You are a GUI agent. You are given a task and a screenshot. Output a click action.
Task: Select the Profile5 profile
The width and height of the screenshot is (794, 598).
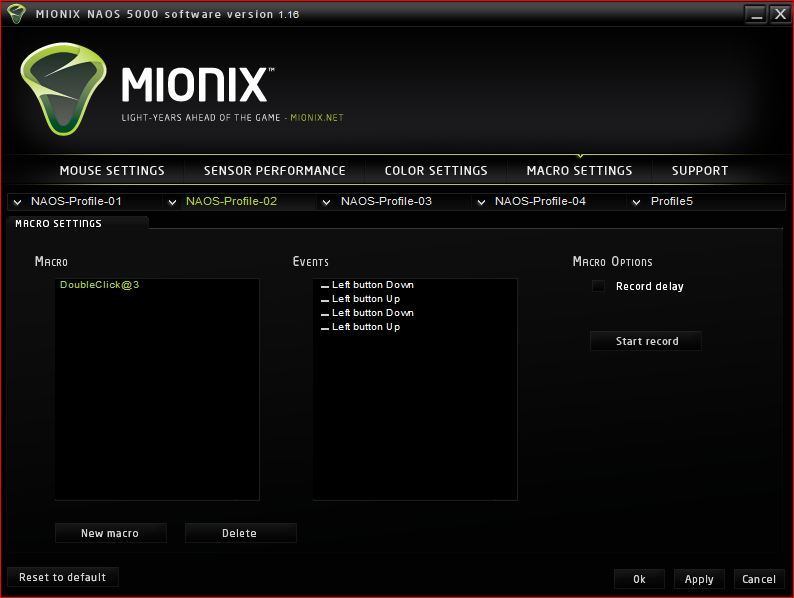coord(671,201)
